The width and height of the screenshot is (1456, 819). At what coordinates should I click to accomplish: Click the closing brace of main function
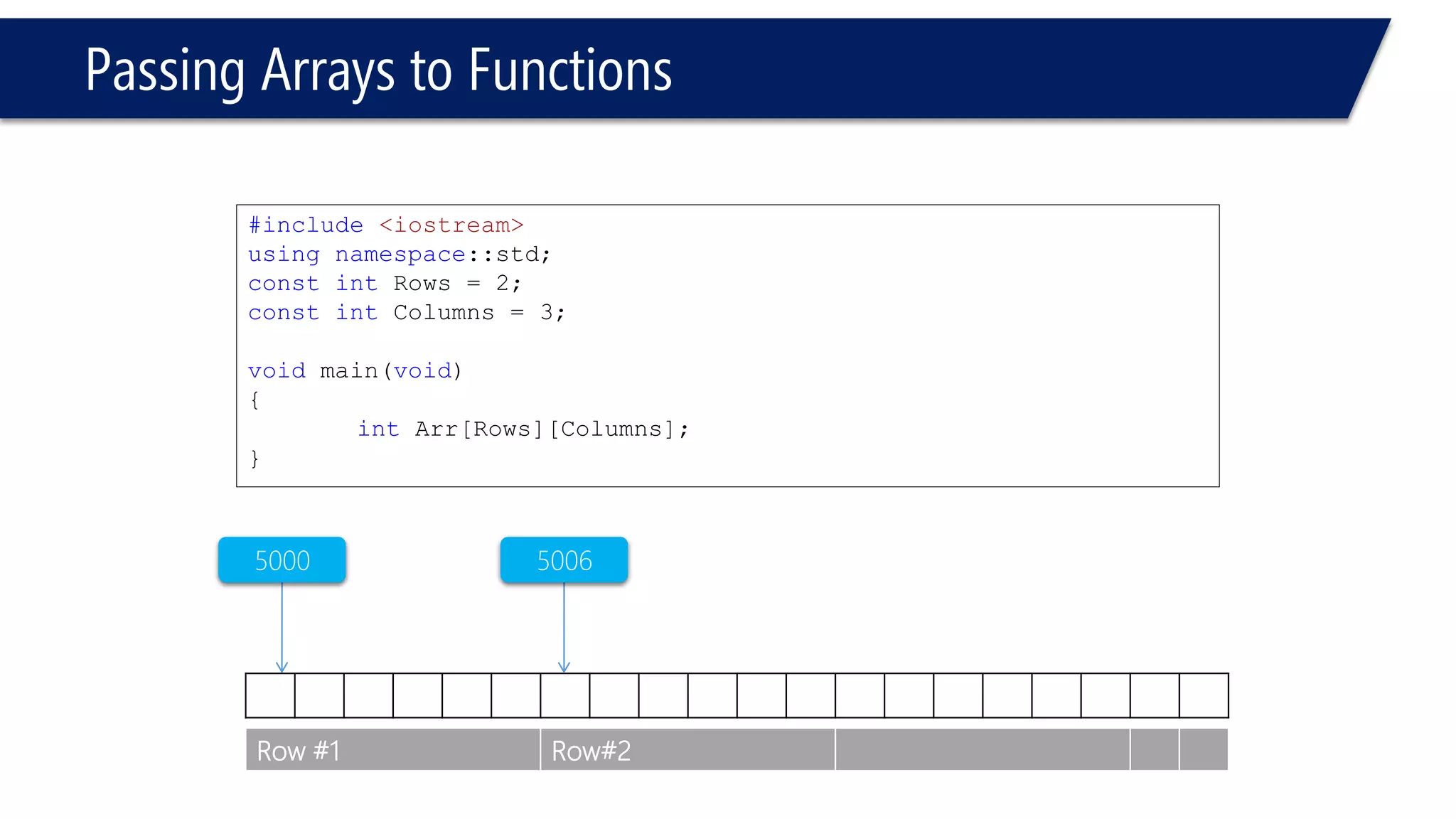pyautogui.click(x=255, y=459)
